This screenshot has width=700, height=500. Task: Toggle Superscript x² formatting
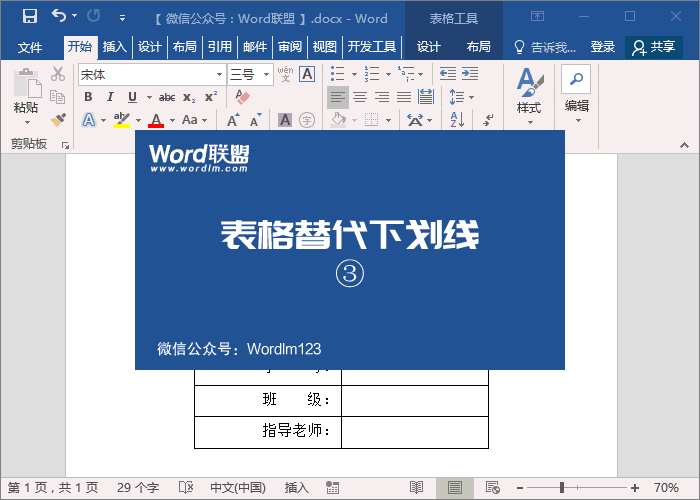click(x=211, y=97)
